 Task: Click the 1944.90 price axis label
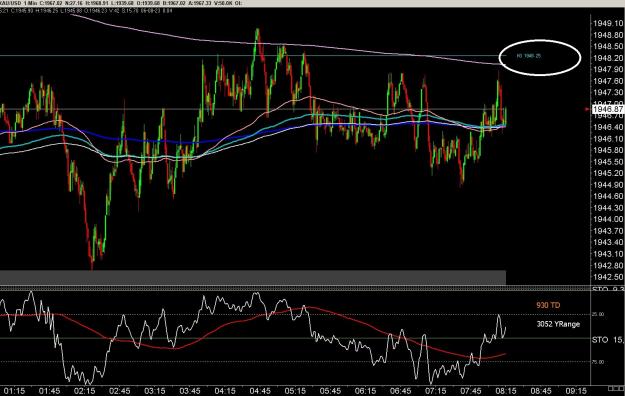tap(608, 185)
